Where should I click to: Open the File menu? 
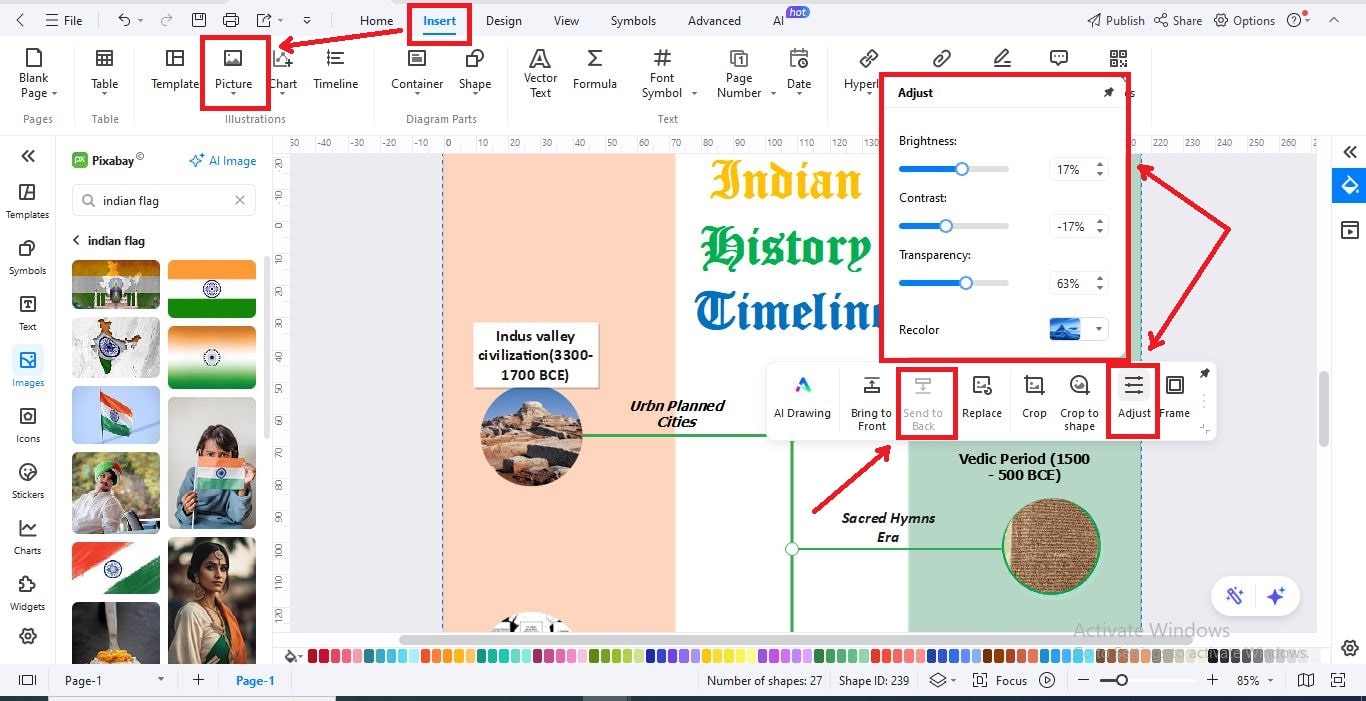[x=64, y=20]
